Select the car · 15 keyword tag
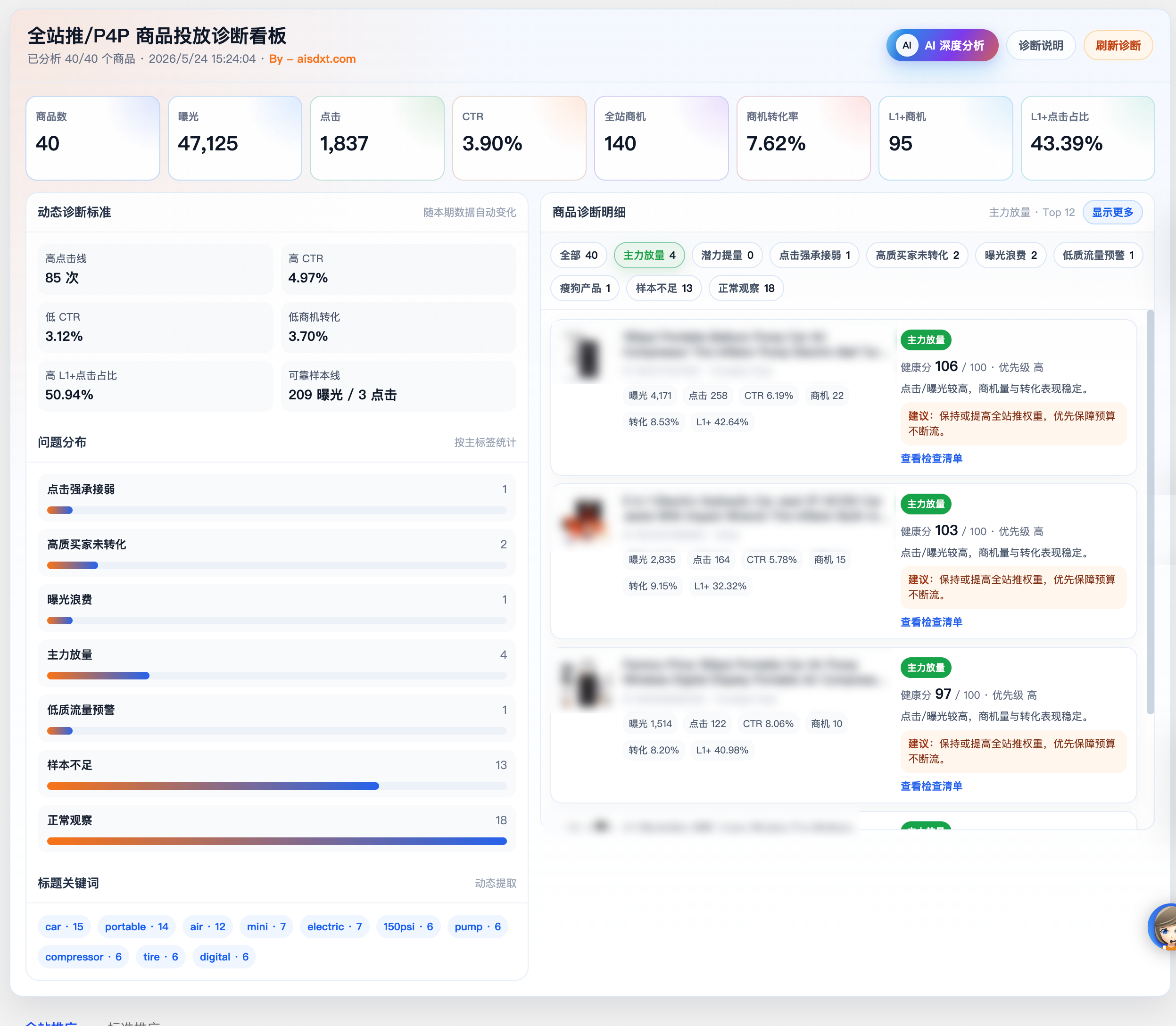This screenshot has height=1026, width=1176. [64, 927]
